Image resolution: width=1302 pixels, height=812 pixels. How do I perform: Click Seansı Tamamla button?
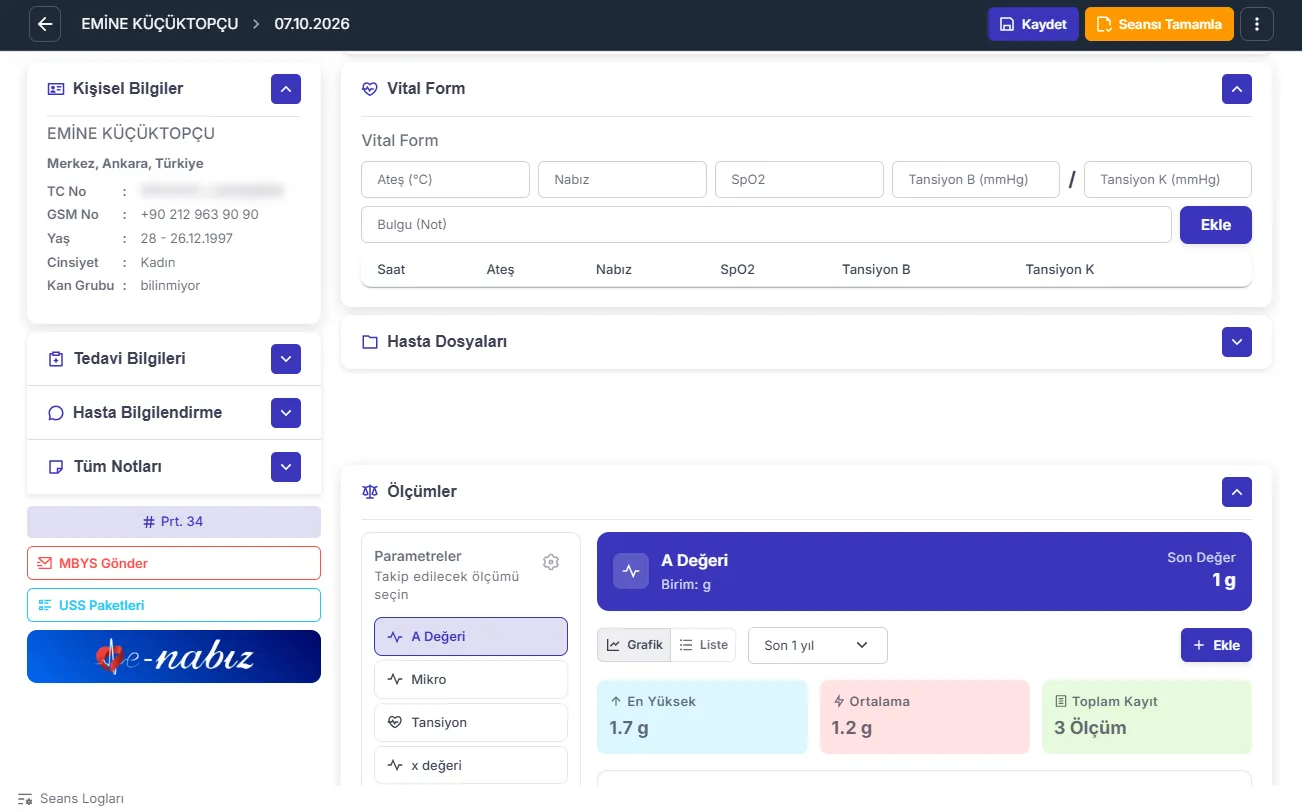tap(1159, 24)
